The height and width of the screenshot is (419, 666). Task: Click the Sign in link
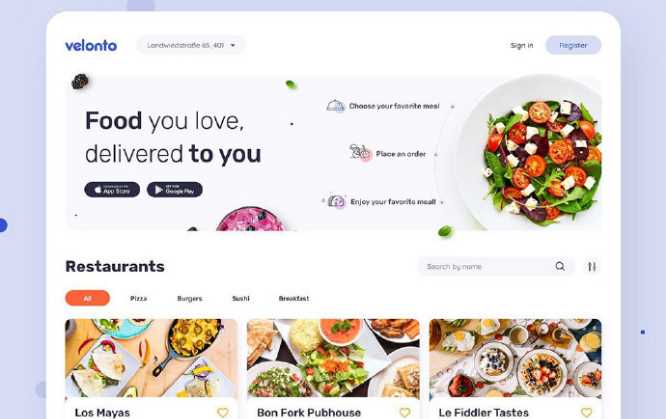pyautogui.click(x=522, y=45)
